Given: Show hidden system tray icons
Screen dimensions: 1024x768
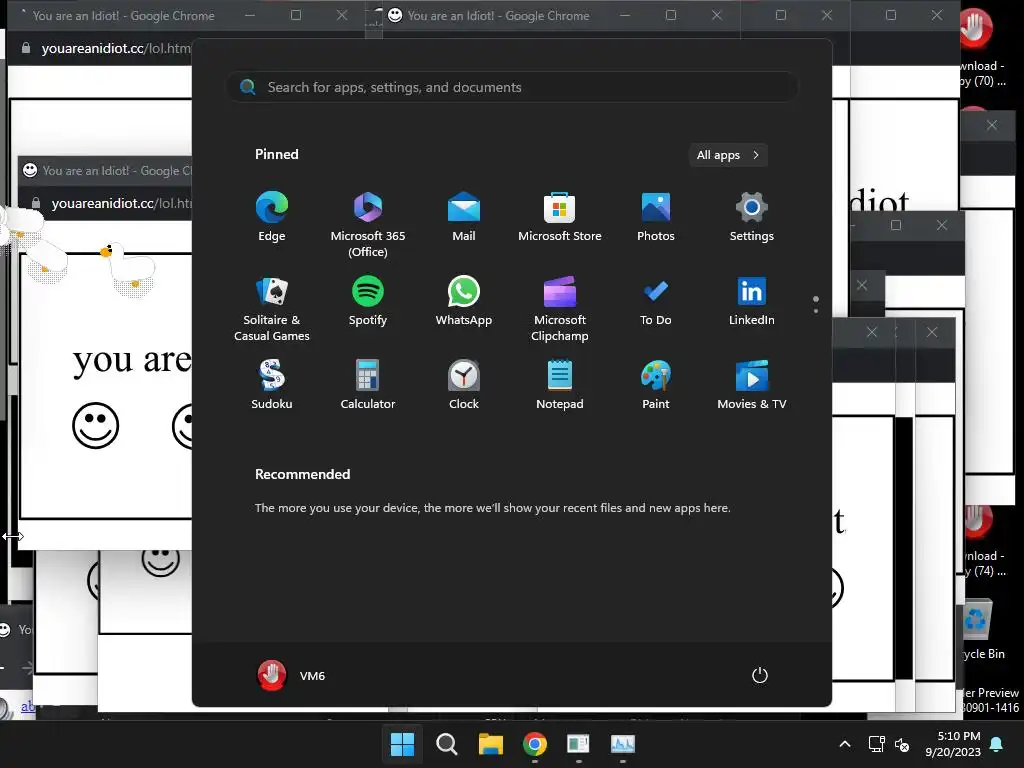Looking at the screenshot, I should click(844, 744).
